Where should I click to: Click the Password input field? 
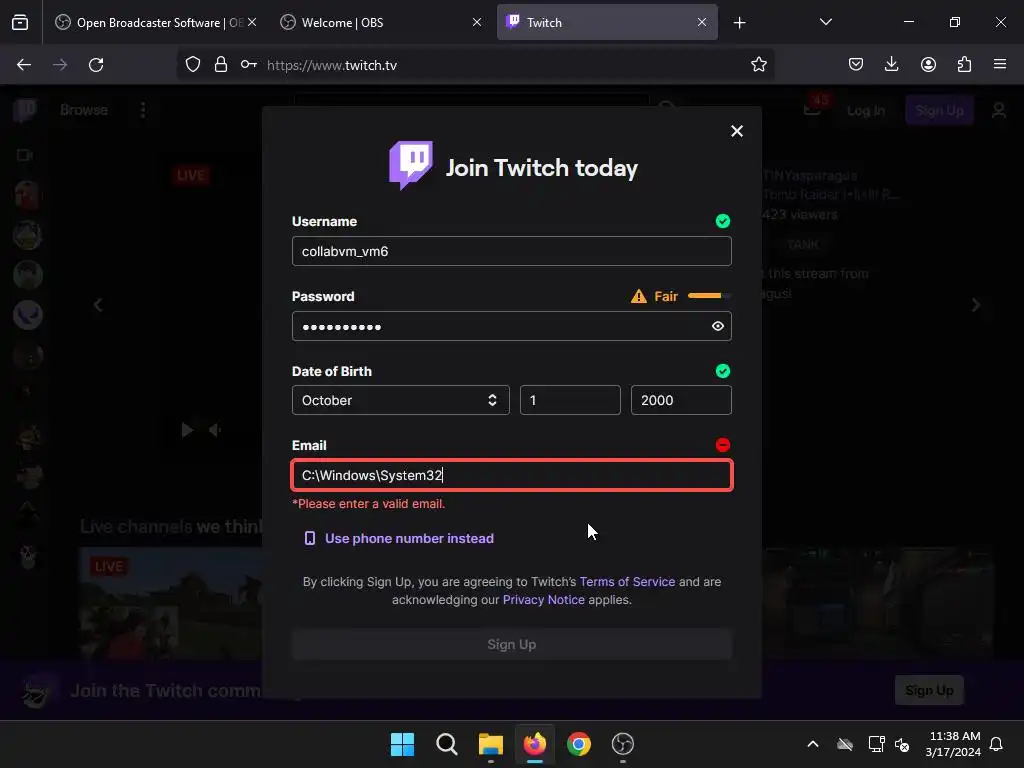[x=511, y=326]
